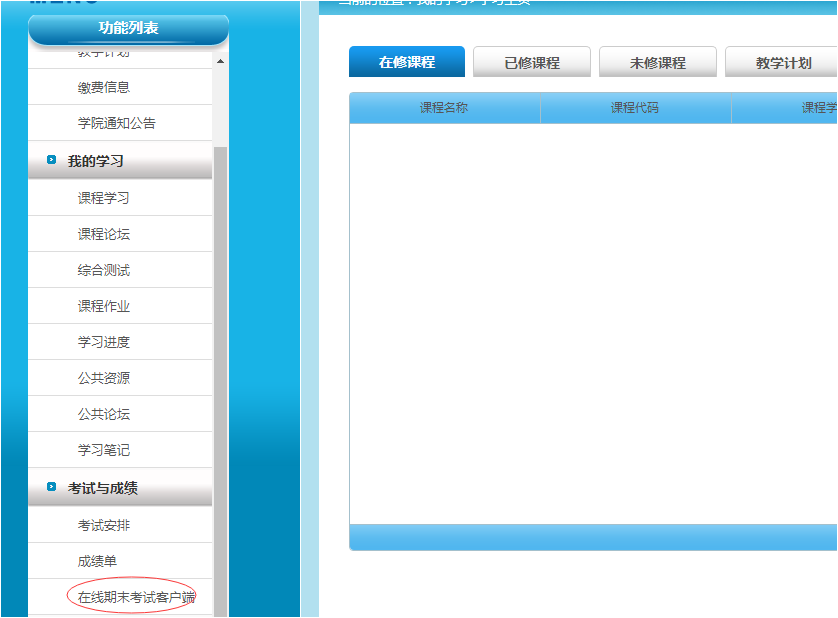
Task: Click sidebar scrollbar up arrow
Action: coord(220,62)
